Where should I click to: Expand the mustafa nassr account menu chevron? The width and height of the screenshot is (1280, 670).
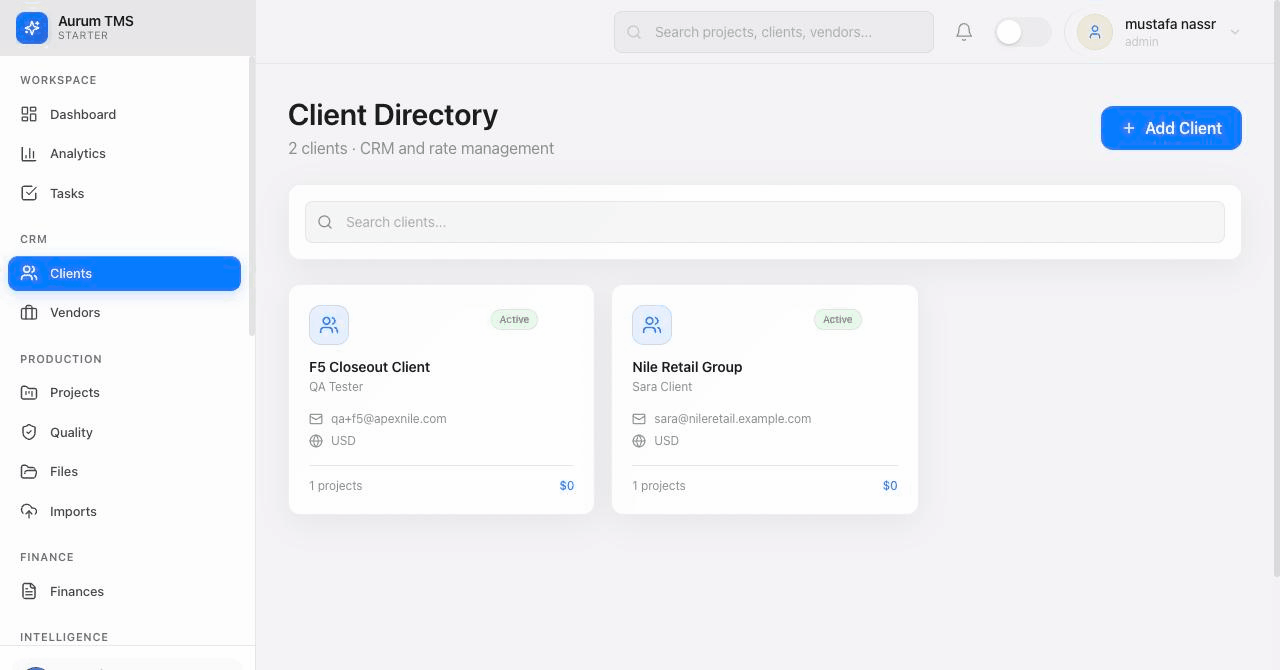[x=1235, y=32]
